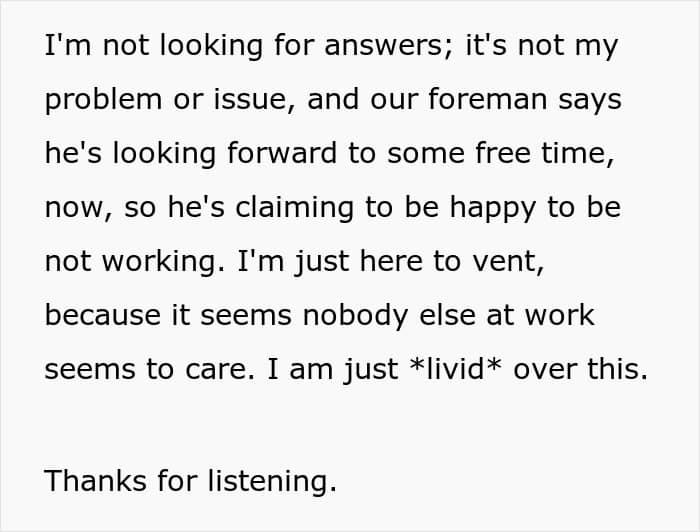Screen dimensions: 700x532
Task: Click on the word "happy"
Action: coord(493,209)
